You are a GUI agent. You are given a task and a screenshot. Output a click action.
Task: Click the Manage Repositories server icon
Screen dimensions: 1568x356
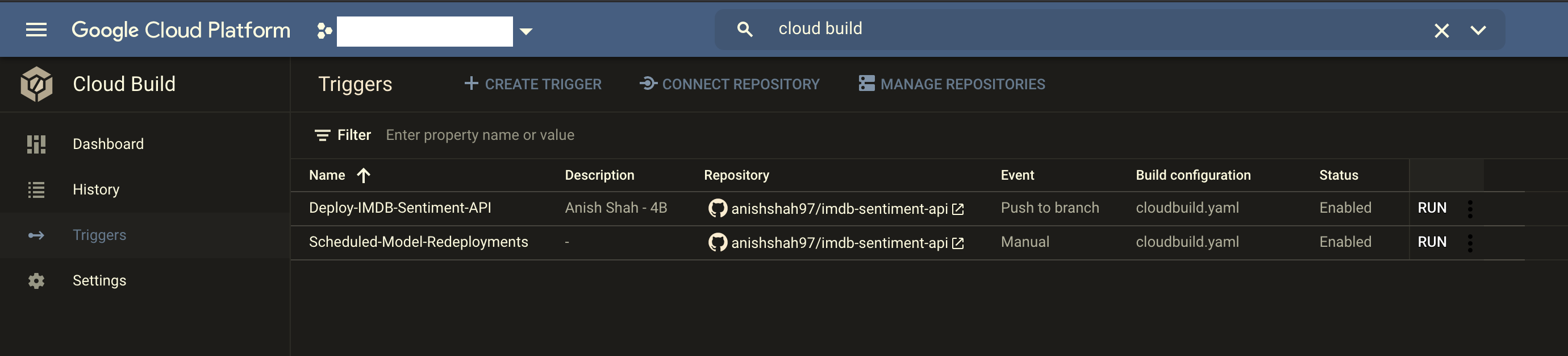(x=867, y=84)
